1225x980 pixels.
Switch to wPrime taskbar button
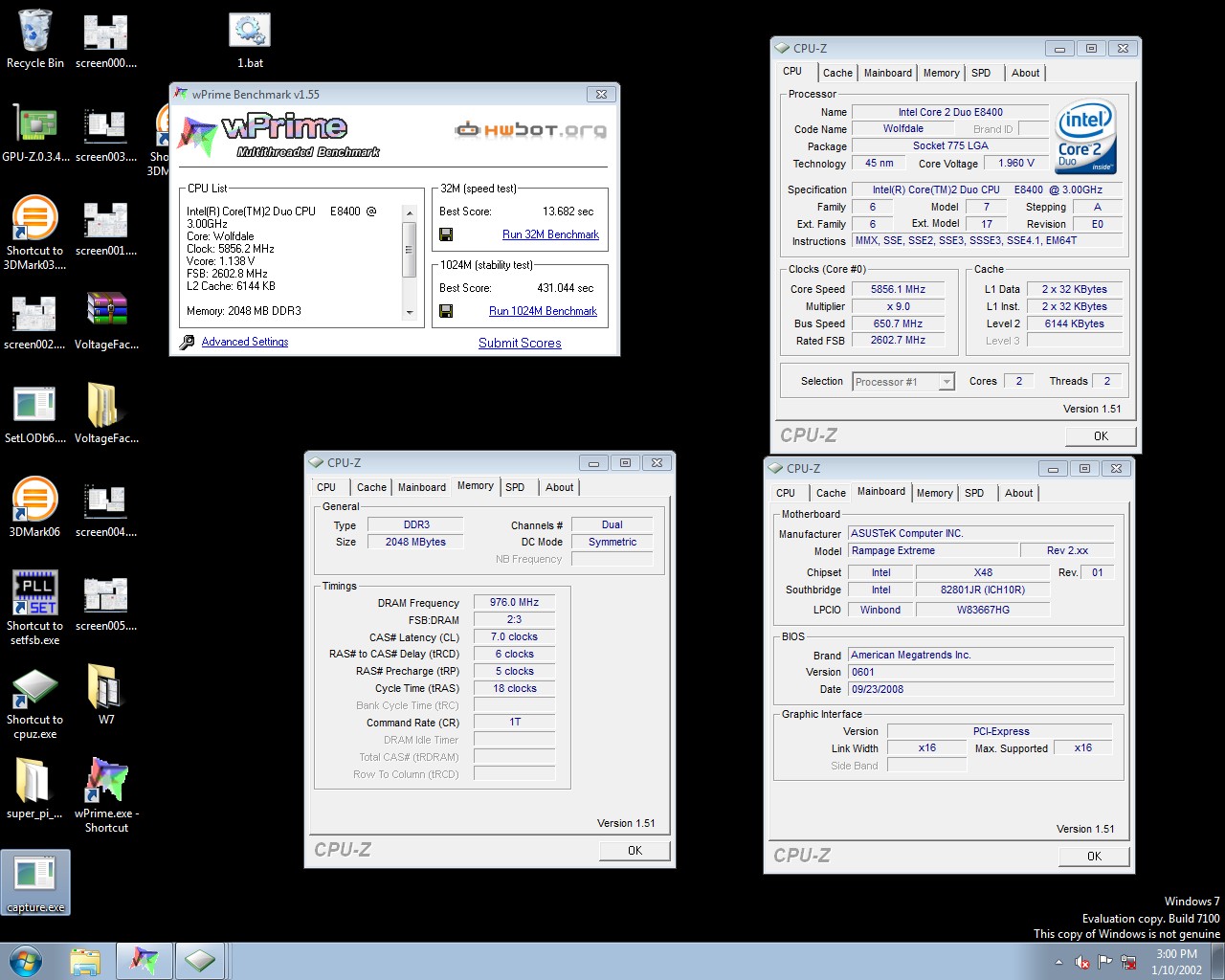tap(145, 961)
